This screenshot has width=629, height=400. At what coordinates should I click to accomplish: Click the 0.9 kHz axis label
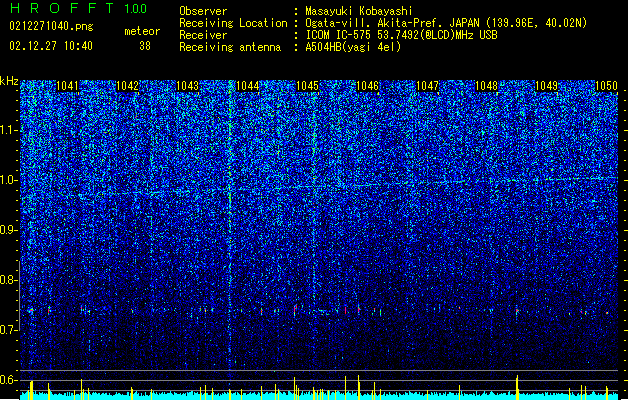click(x=8, y=230)
